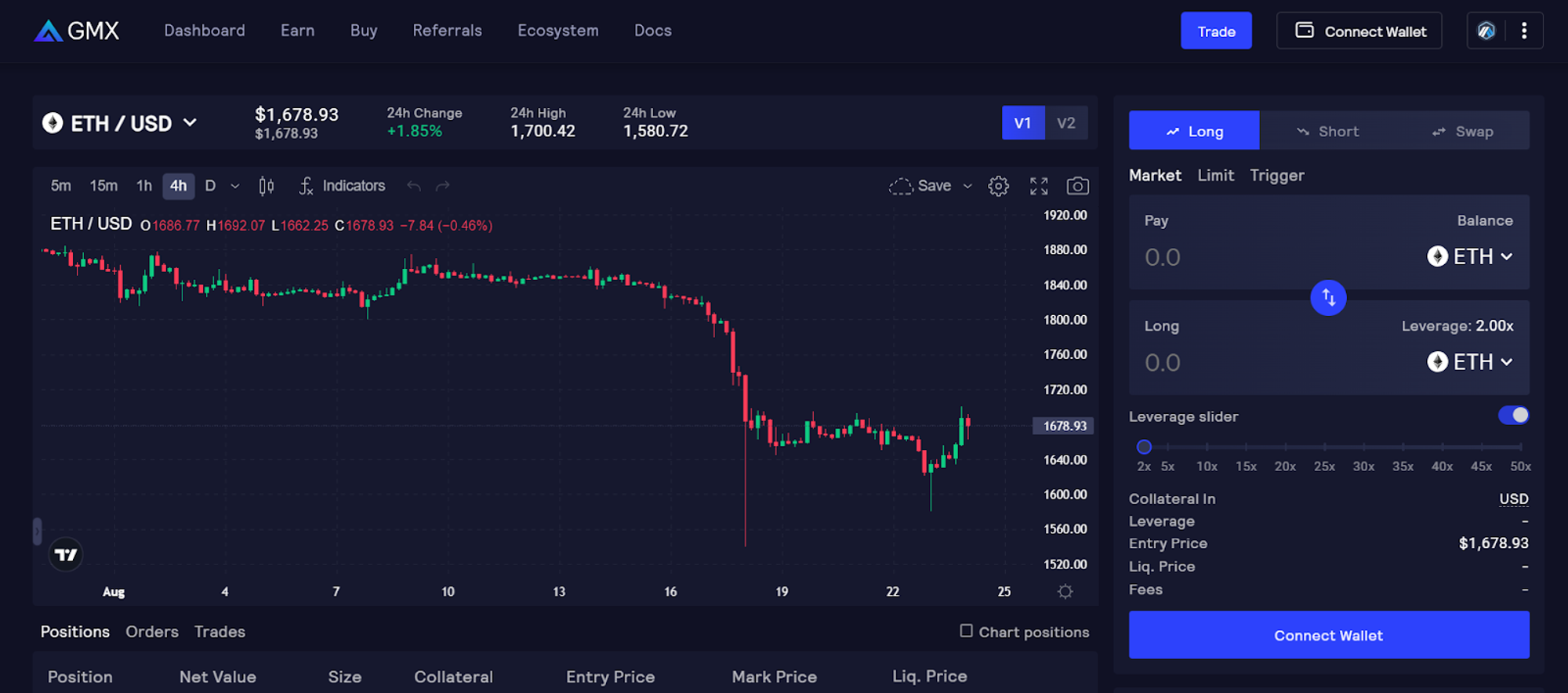Open the Pay token ETH dropdown
The image size is (1568, 693).
1470,256
